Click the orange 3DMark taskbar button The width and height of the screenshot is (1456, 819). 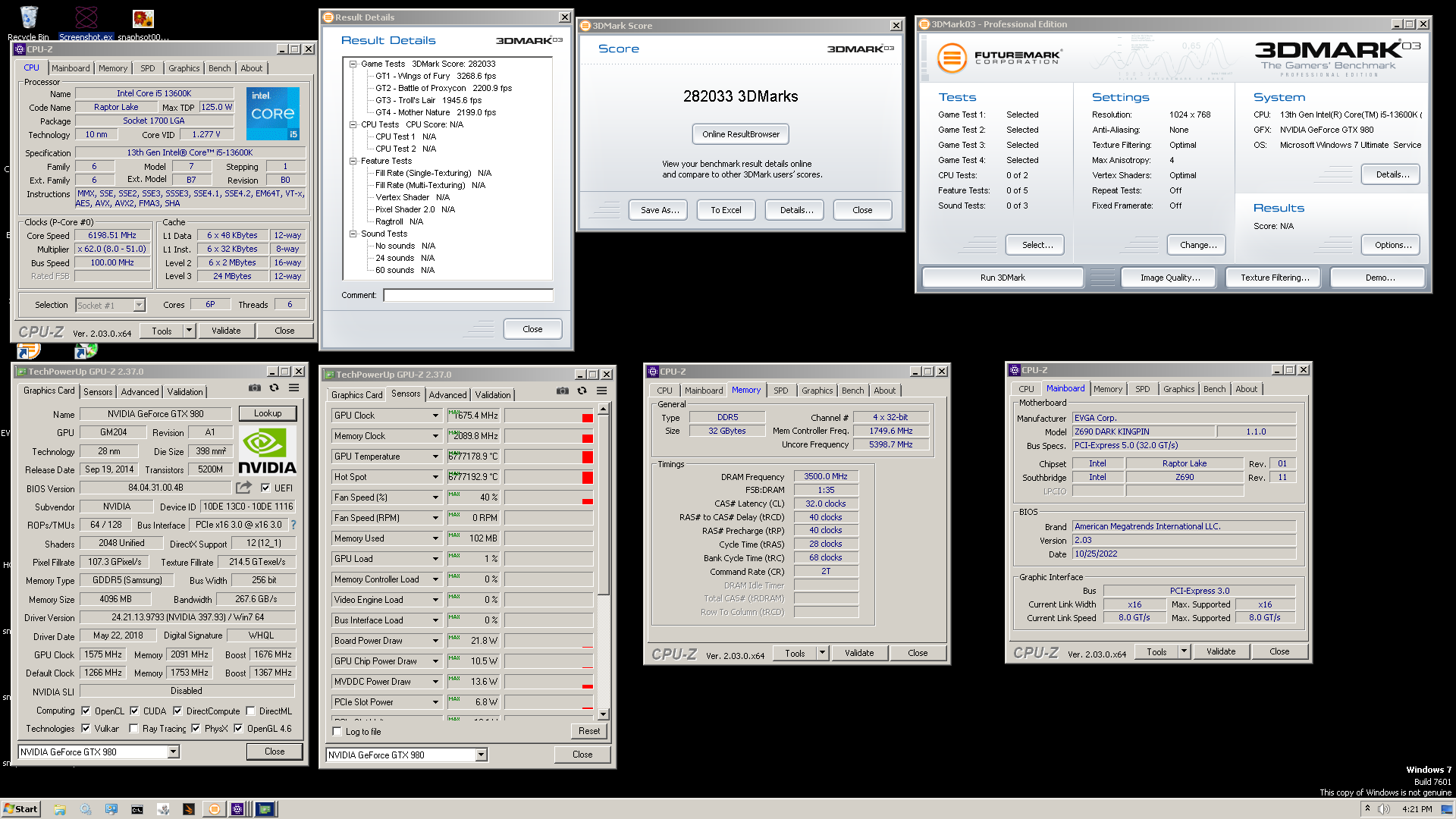pyautogui.click(x=215, y=809)
